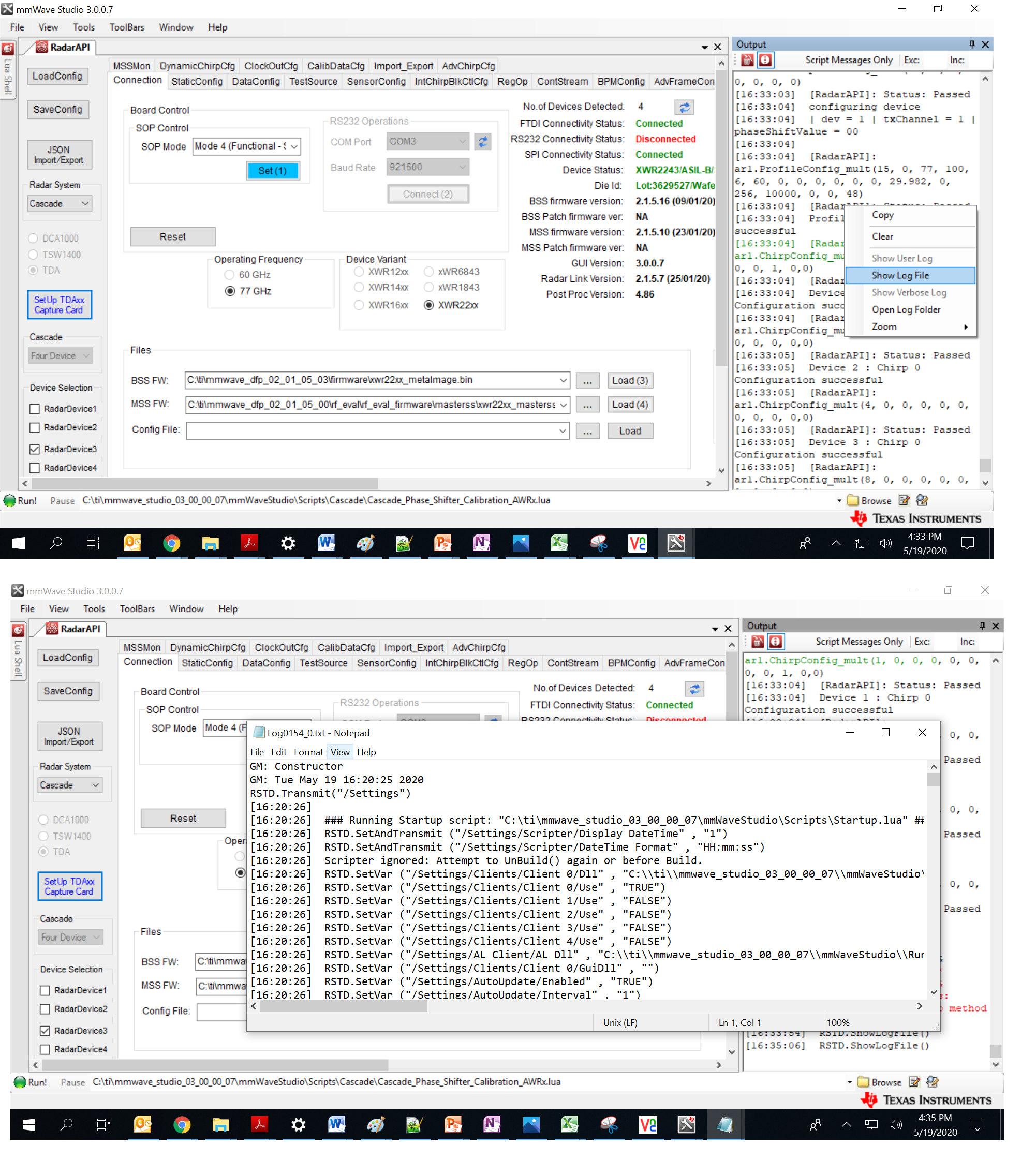1036x1160 pixels.
Task: Click volume icon in the 4:35 PM tray
Action: tap(896, 1124)
